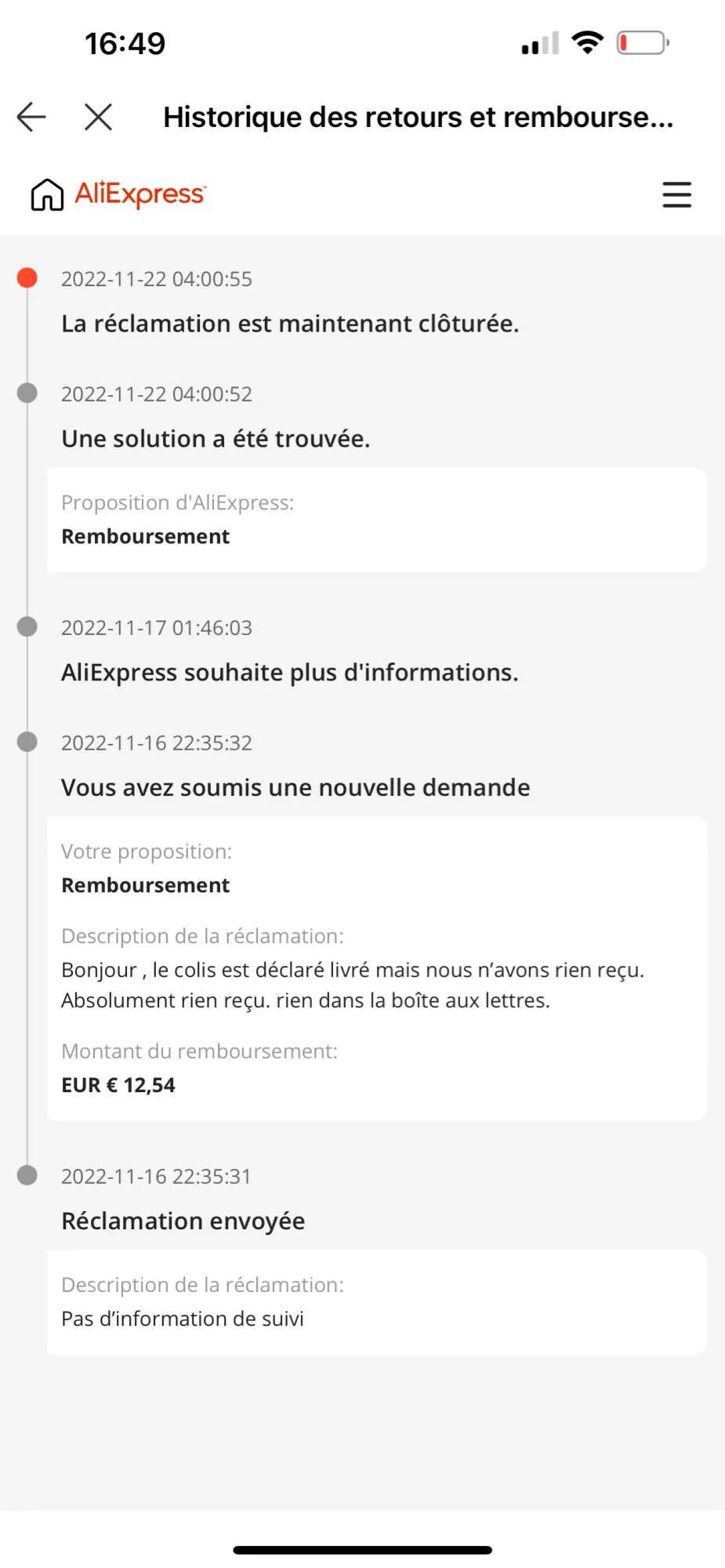Tap the battery indicator icon
The image size is (725, 1568).
pos(643,42)
